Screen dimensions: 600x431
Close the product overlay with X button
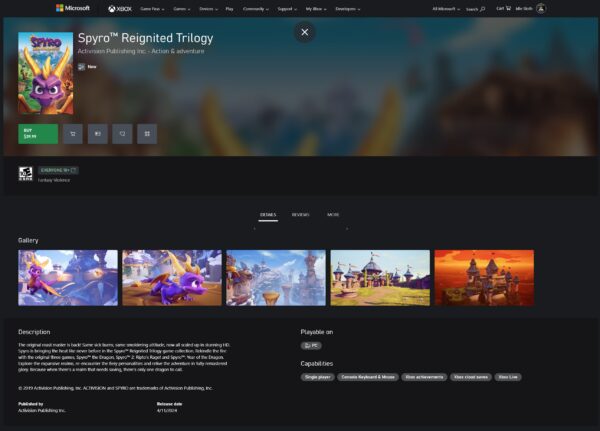pyautogui.click(x=304, y=32)
